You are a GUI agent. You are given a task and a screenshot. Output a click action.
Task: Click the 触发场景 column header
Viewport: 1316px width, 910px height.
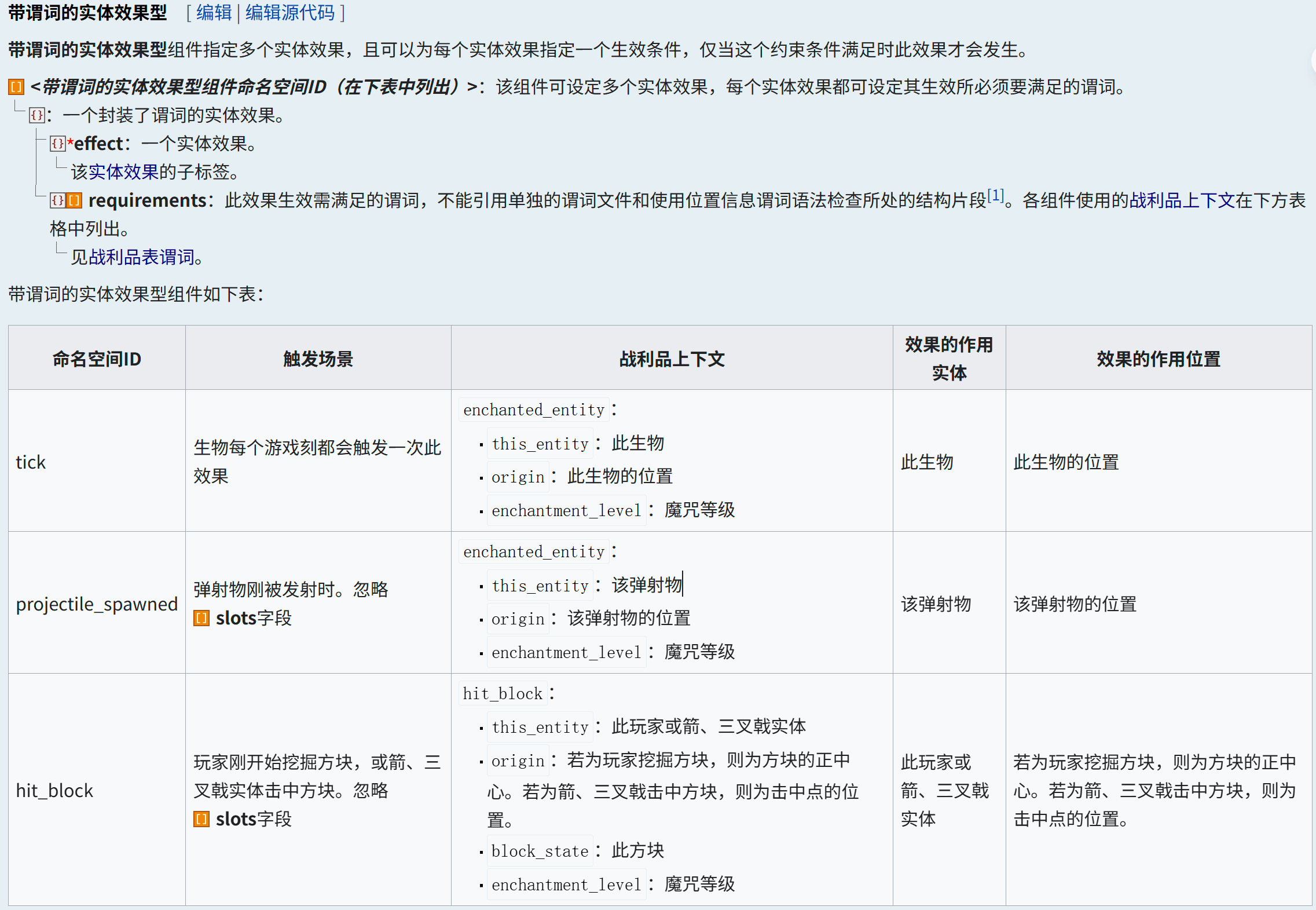pos(318,359)
